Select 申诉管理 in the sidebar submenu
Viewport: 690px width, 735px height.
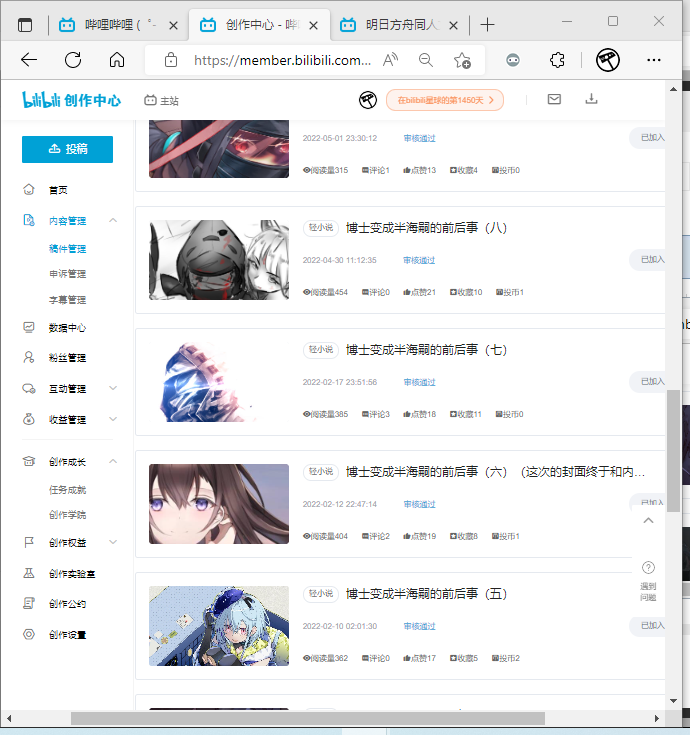point(67,274)
